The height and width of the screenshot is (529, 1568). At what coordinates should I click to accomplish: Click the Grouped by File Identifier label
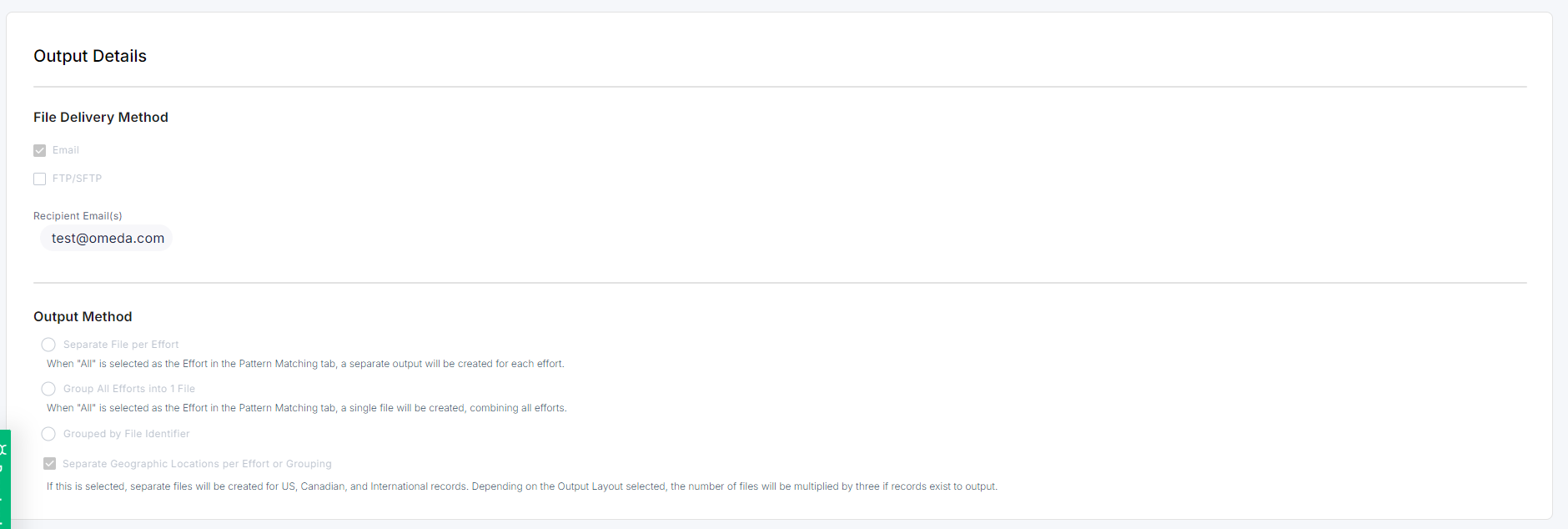coord(126,434)
